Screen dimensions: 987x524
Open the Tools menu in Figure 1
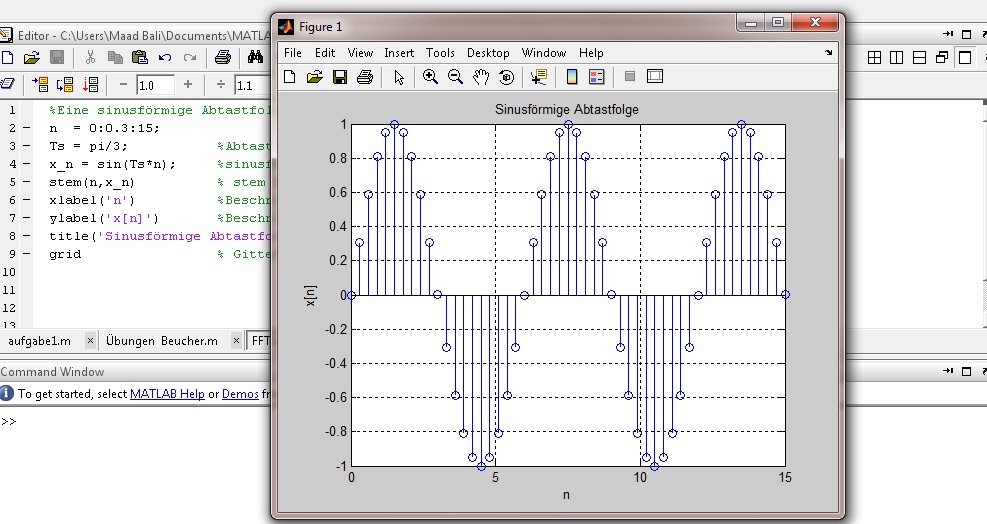pyautogui.click(x=440, y=53)
